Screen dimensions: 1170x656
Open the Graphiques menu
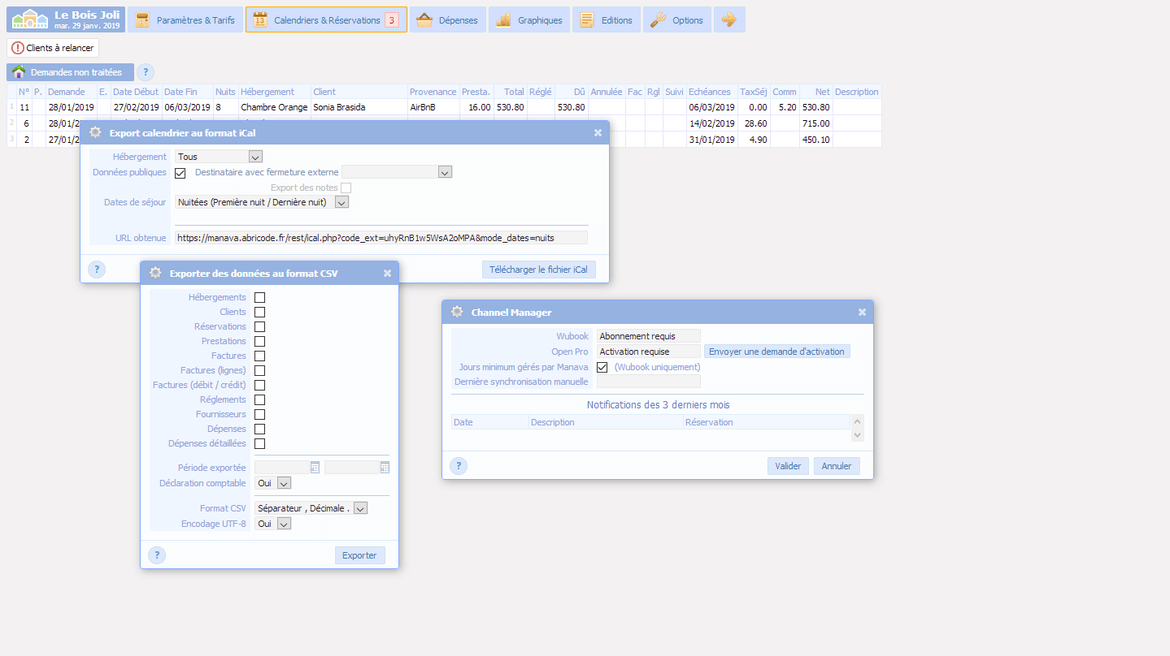529,20
